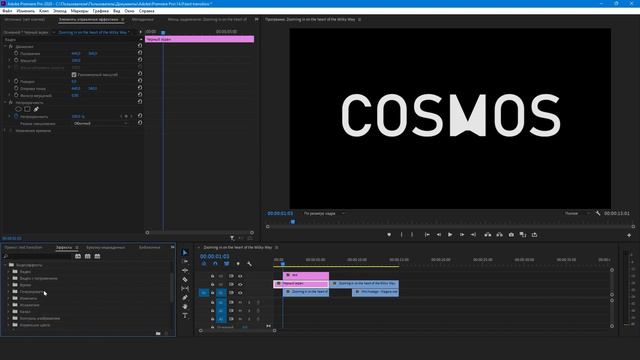This screenshot has height=360, width=640.
Task: Collapse the Opacity effect group
Action: click(x=5, y=102)
